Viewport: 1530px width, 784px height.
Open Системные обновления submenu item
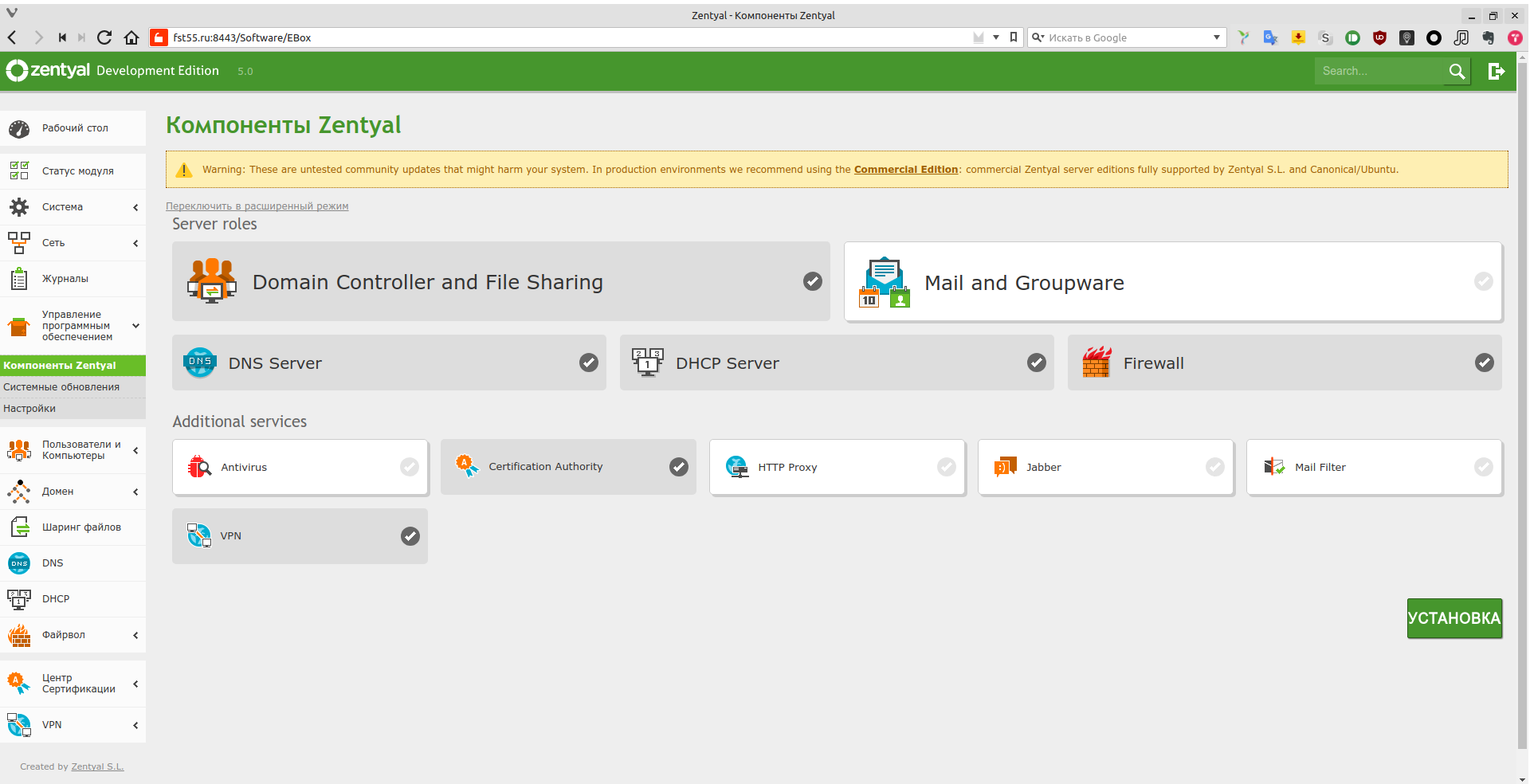73,387
